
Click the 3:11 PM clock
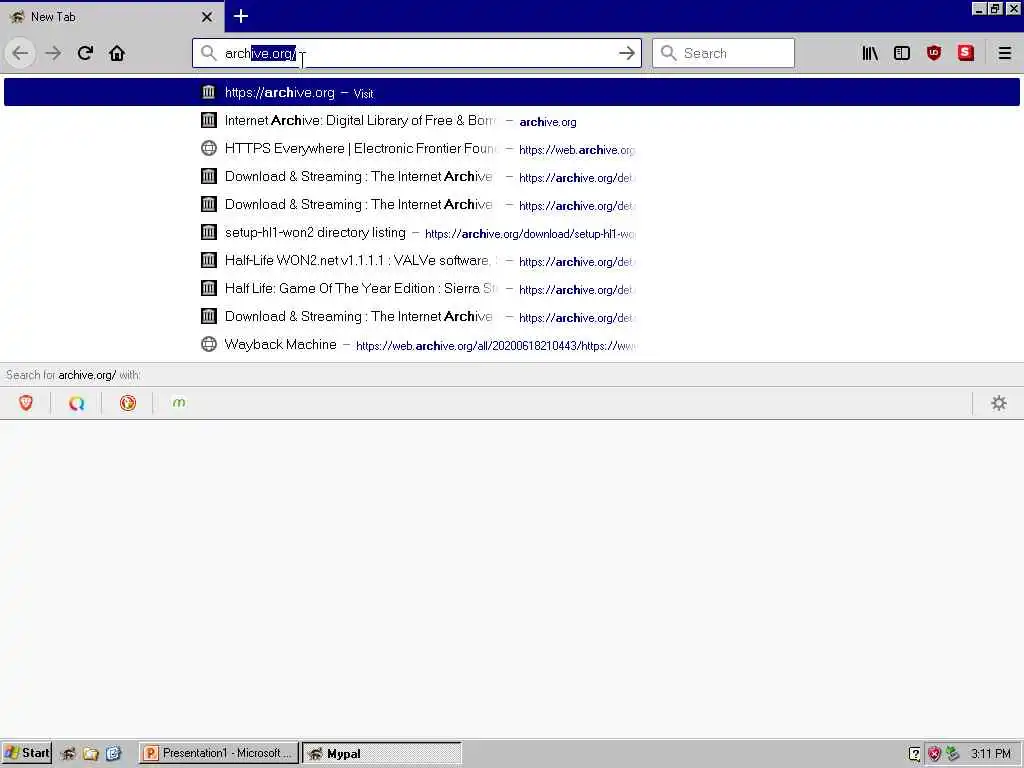point(991,754)
